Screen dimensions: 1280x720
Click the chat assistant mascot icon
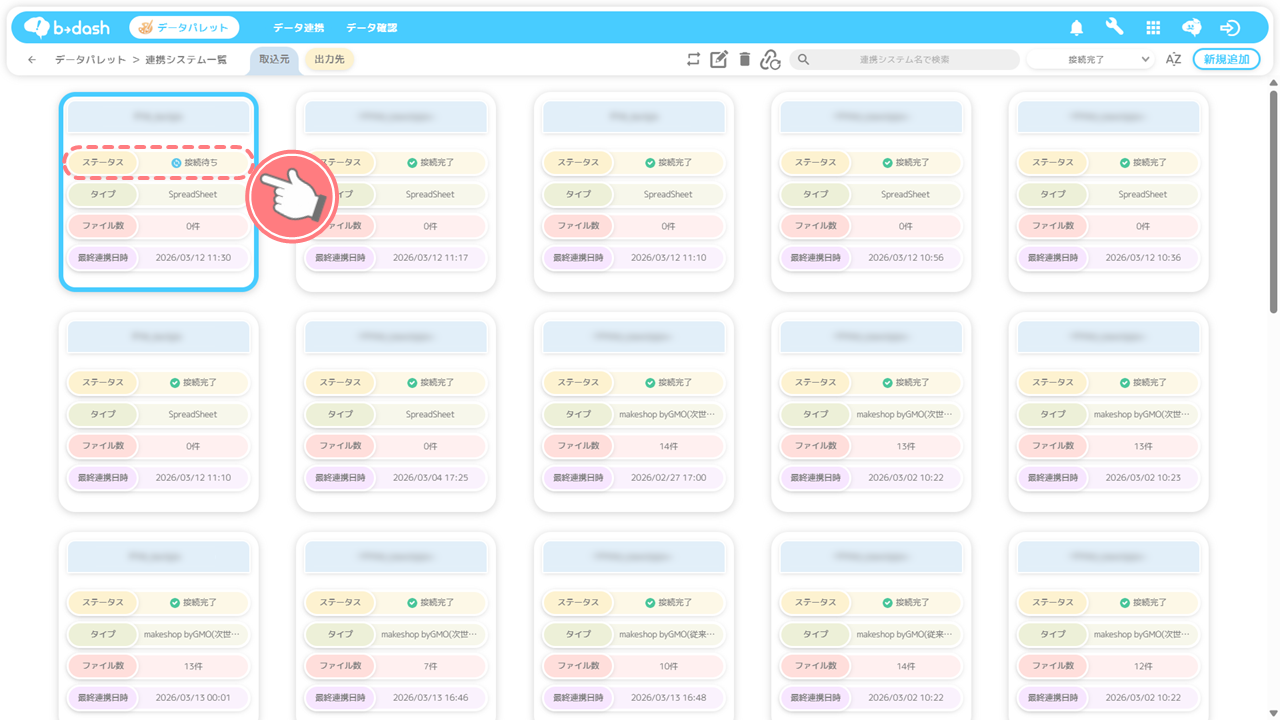[x=1191, y=28]
